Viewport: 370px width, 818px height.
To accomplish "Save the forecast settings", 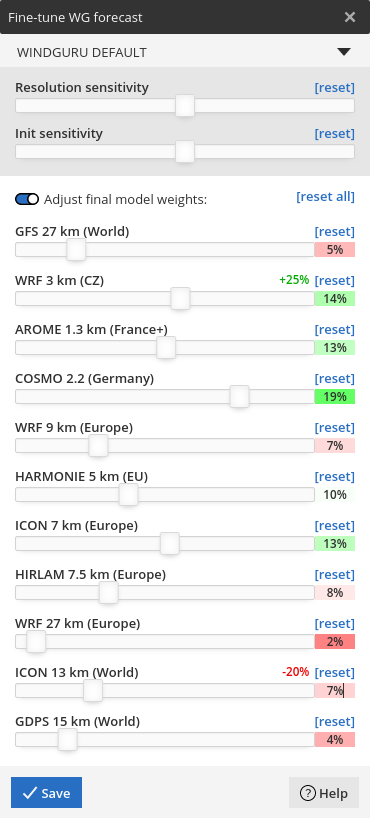I will tap(46, 792).
